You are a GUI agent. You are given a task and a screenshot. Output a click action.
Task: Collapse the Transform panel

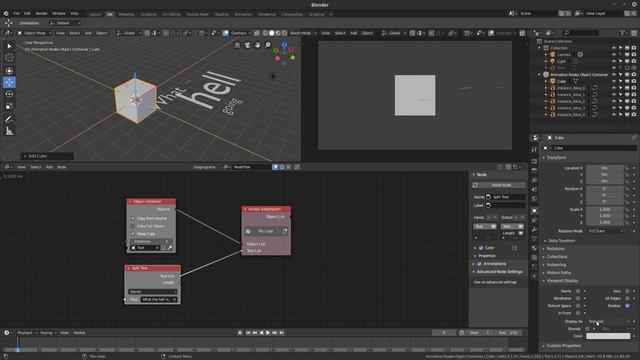[x=556, y=158]
